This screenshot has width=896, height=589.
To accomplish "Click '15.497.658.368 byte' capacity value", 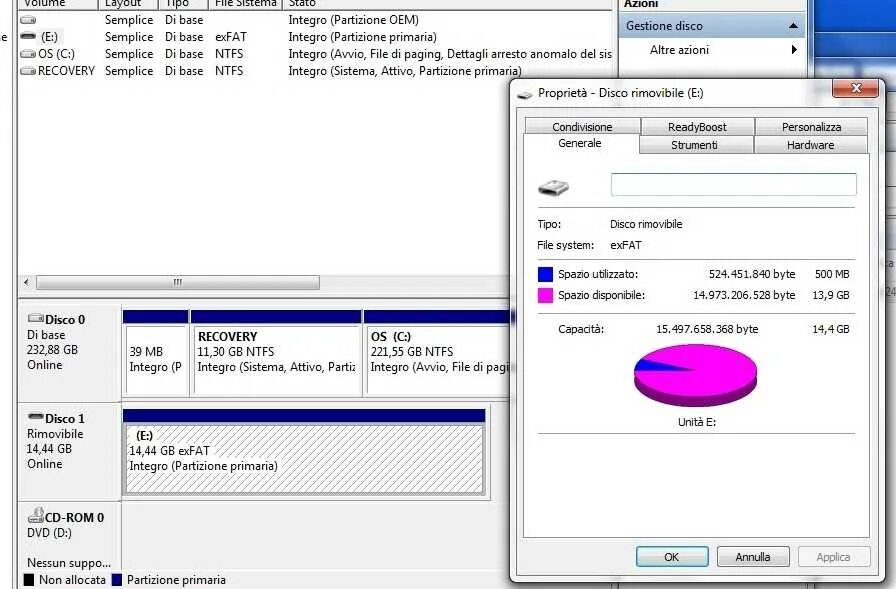I will click(x=707, y=329).
